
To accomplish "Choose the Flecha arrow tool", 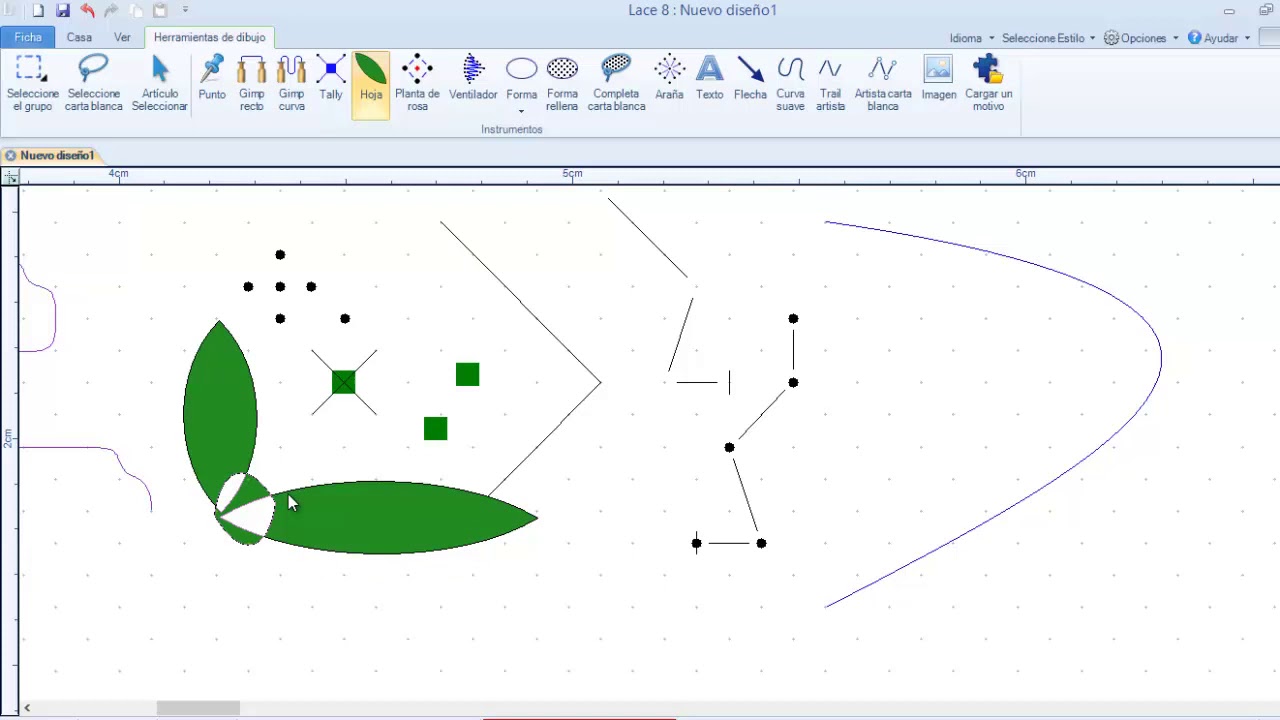I will [x=750, y=80].
